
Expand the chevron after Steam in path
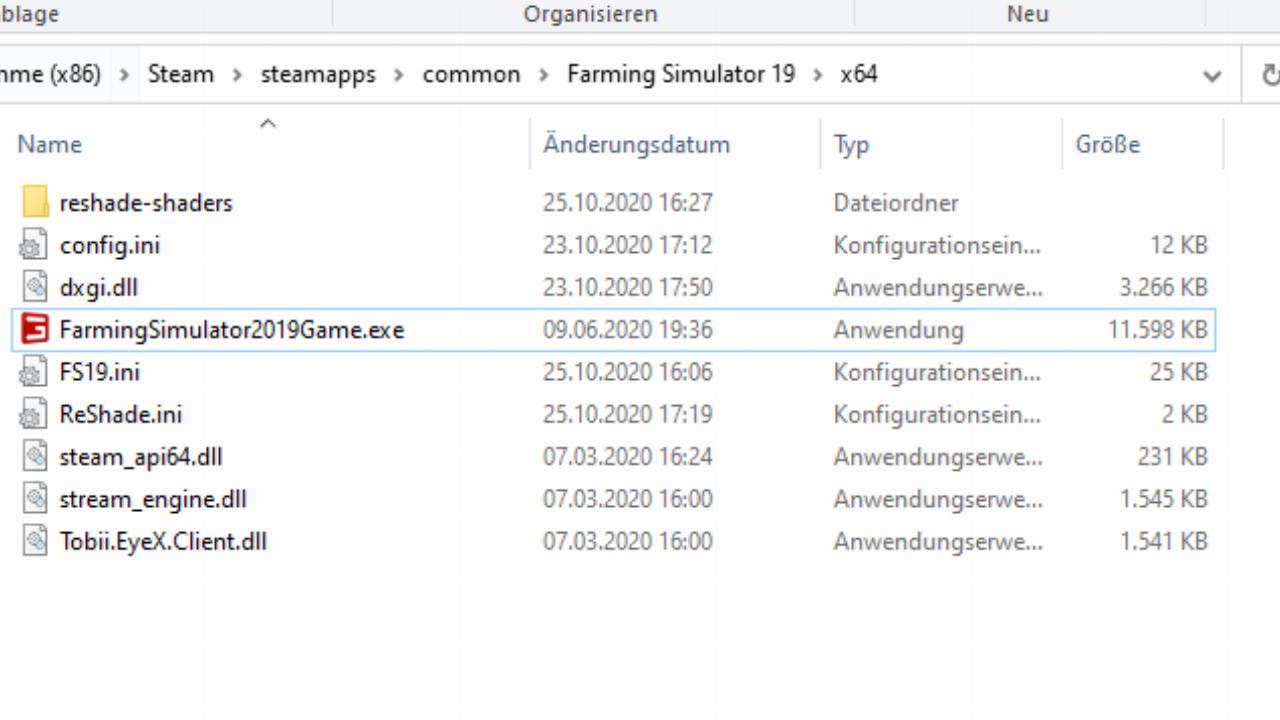(x=238, y=75)
